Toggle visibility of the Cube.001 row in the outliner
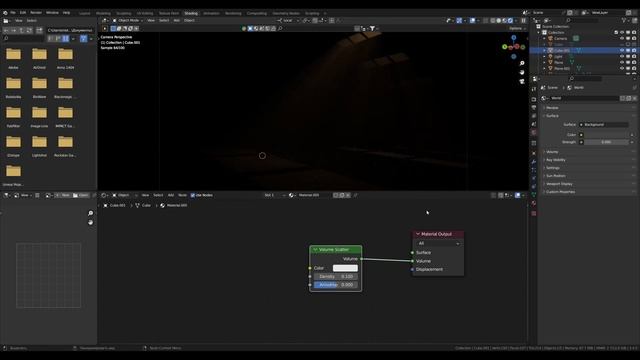Viewport: 640px width, 360px height. tap(622, 50)
